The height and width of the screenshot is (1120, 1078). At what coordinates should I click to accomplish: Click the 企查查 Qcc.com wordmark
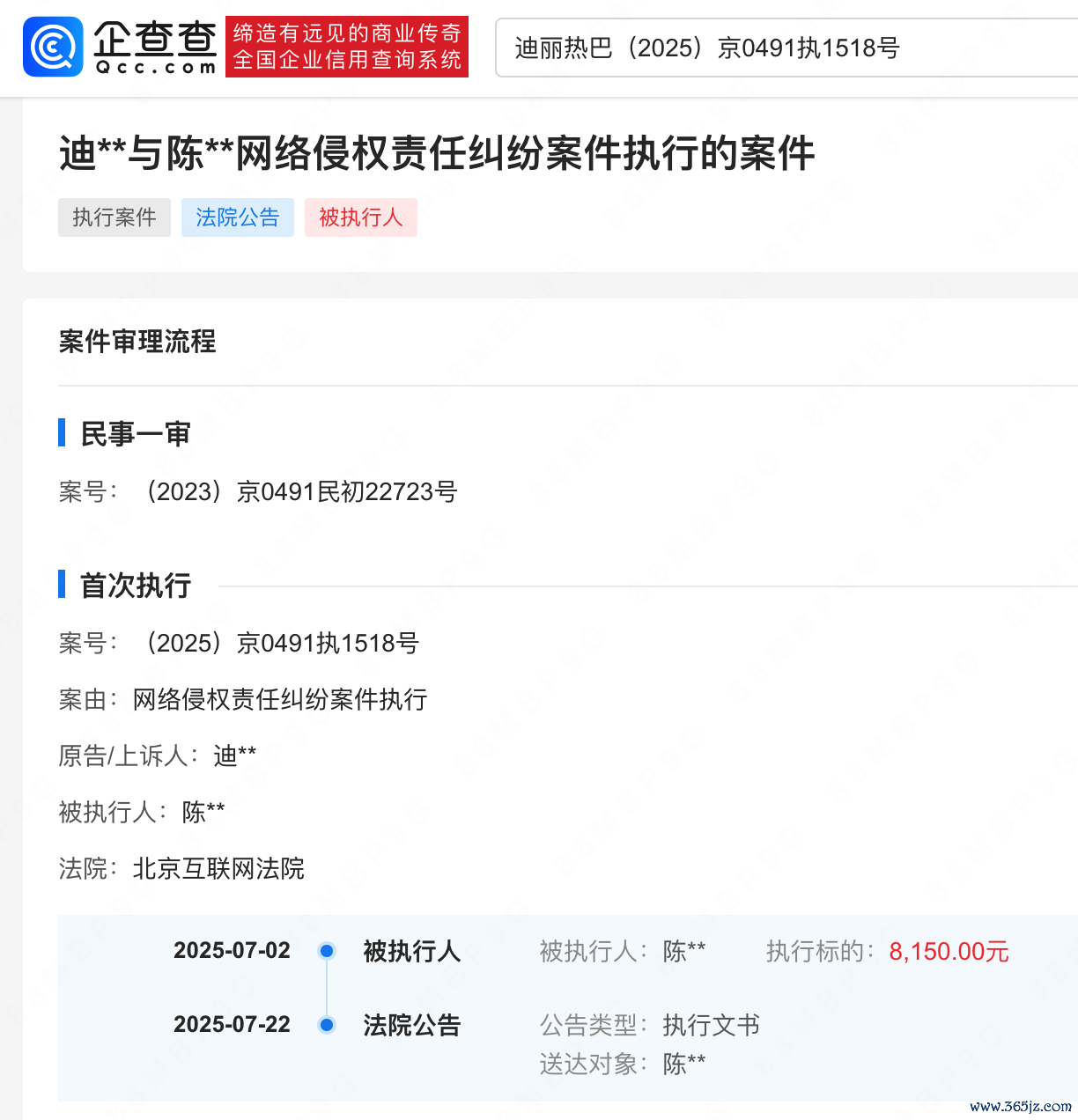[156, 47]
